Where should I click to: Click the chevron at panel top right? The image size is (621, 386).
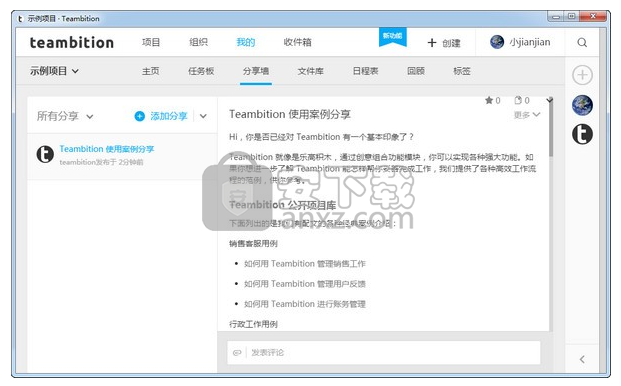[x=549, y=100]
